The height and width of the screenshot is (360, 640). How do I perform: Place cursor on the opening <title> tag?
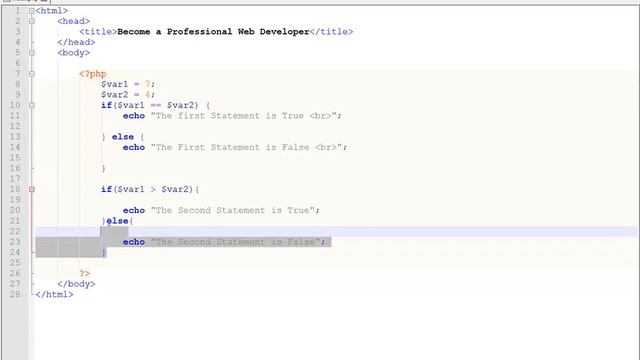(x=98, y=31)
